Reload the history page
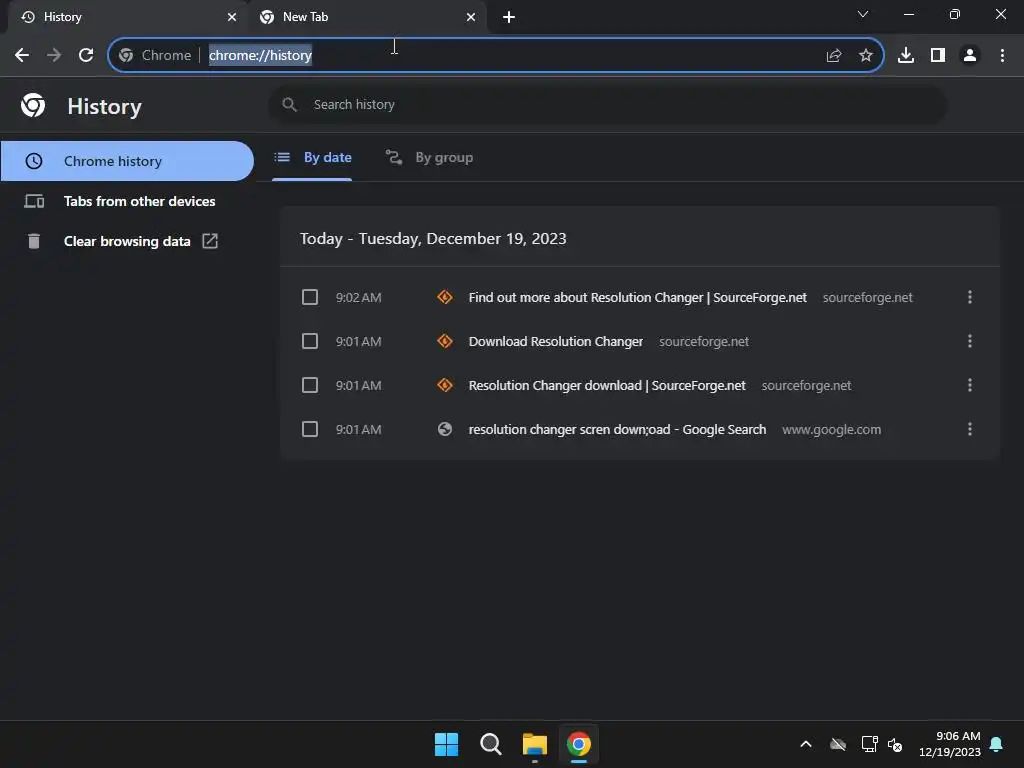This screenshot has width=1024, height=768. tap(86, 55)
